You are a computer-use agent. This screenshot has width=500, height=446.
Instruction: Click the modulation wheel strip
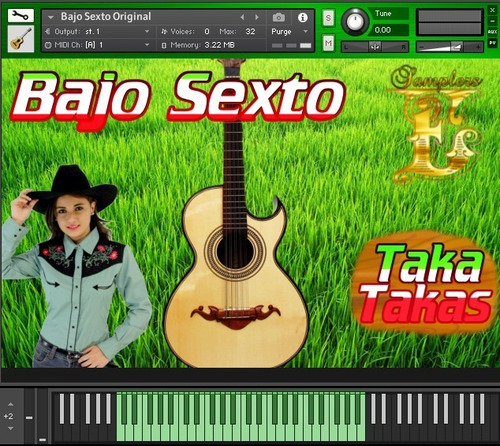(42, 417)
